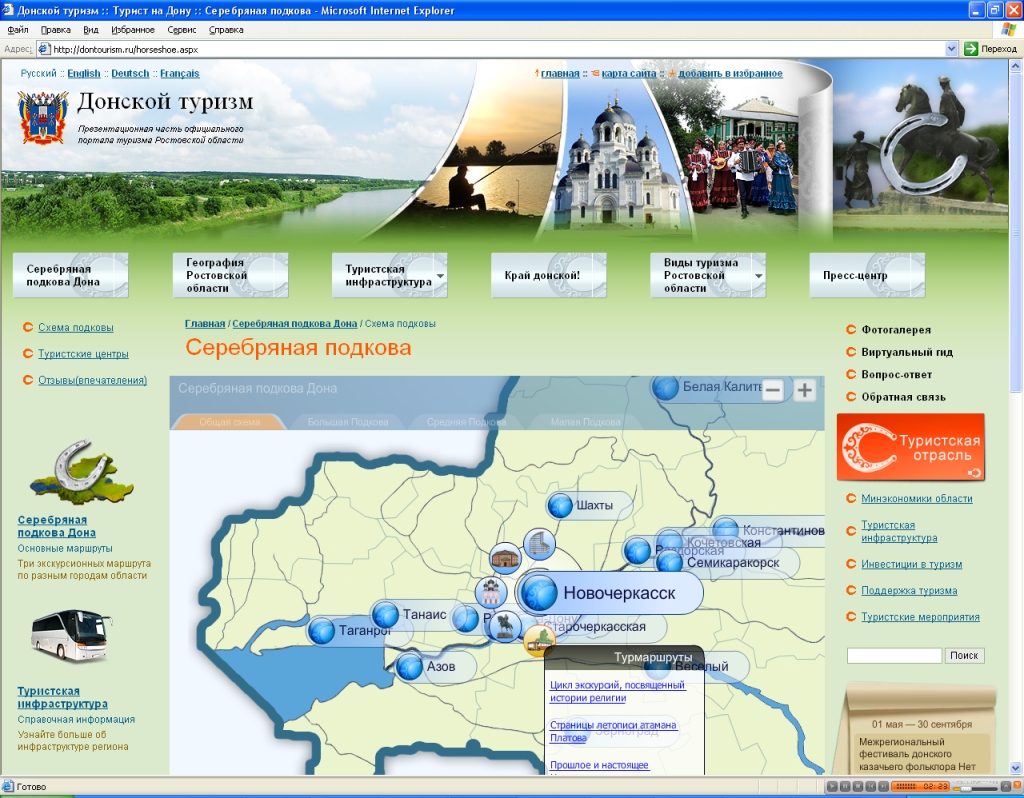
Task: Click the media player previous track button
Action: coord(870,786)
